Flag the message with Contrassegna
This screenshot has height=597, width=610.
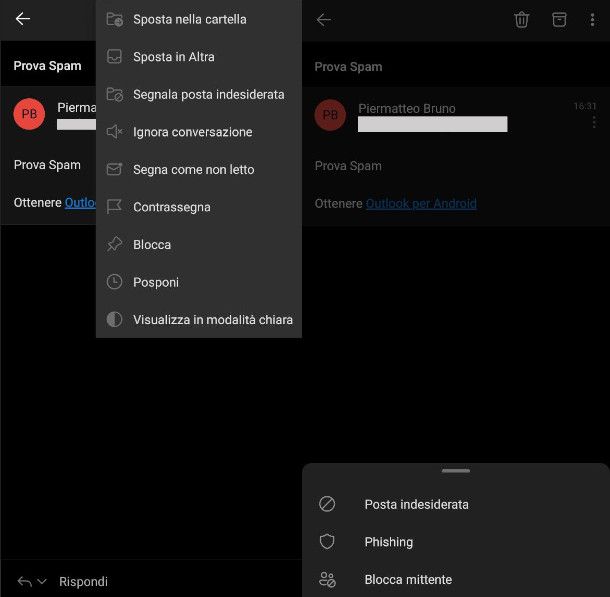pyautogui.click(x=171, y=207)
